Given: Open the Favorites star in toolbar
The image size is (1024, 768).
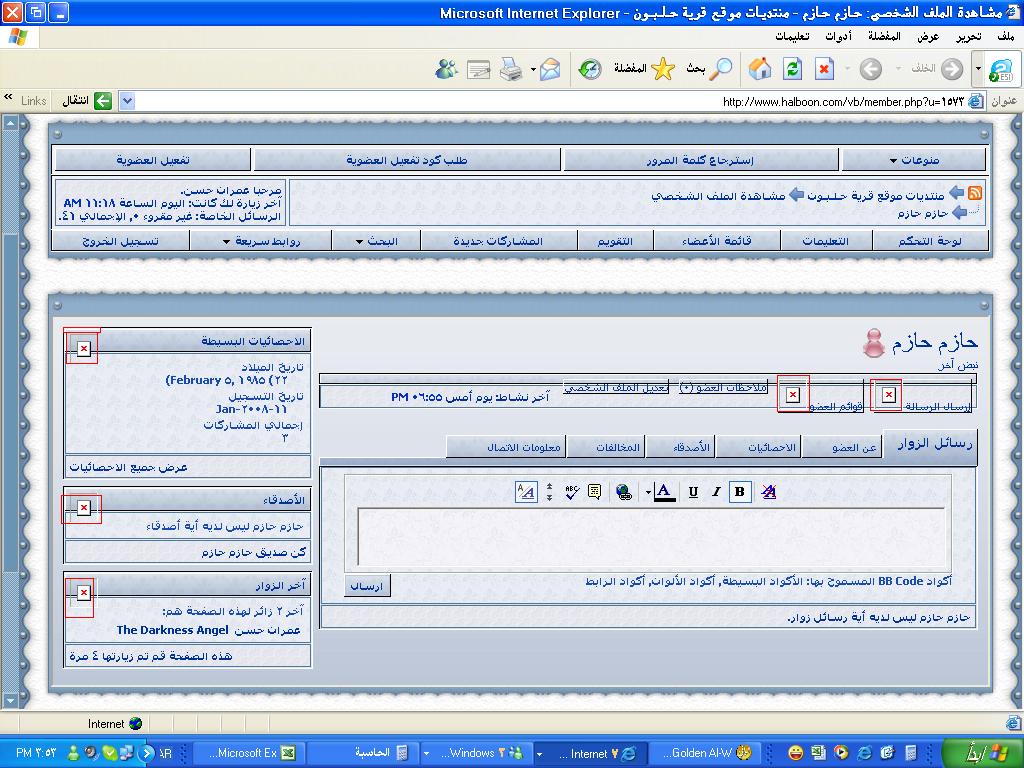Looking at the screenshot, I should click(x=662, y=68).
